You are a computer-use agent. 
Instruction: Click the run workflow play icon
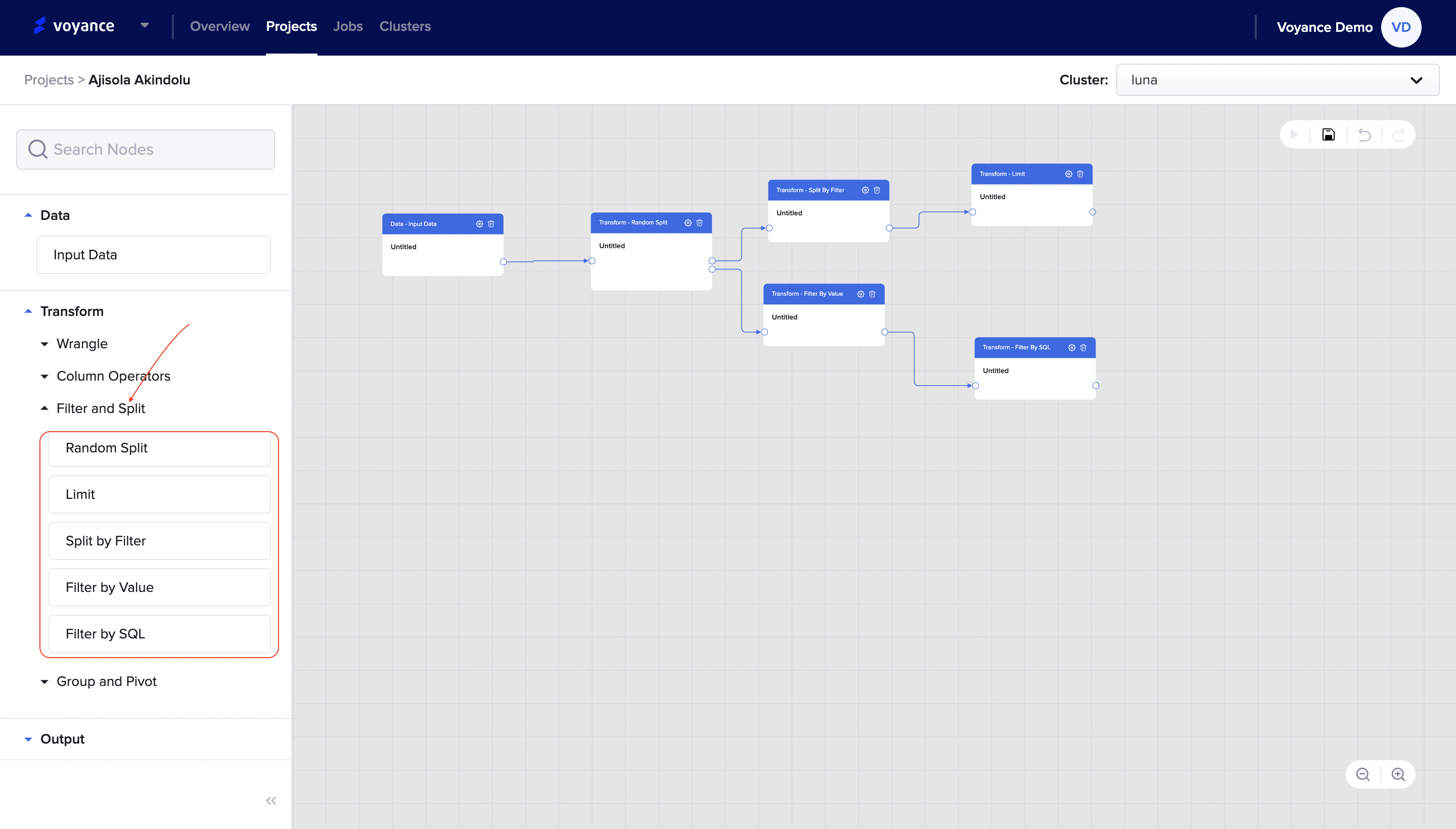tap(1294, 135)
